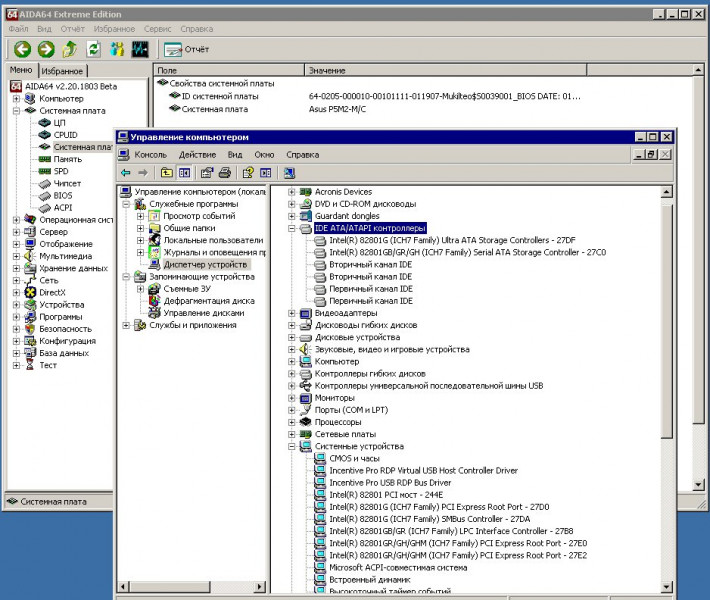
Task: Open Справка menu in Computer Management
Action: point(302,155)
